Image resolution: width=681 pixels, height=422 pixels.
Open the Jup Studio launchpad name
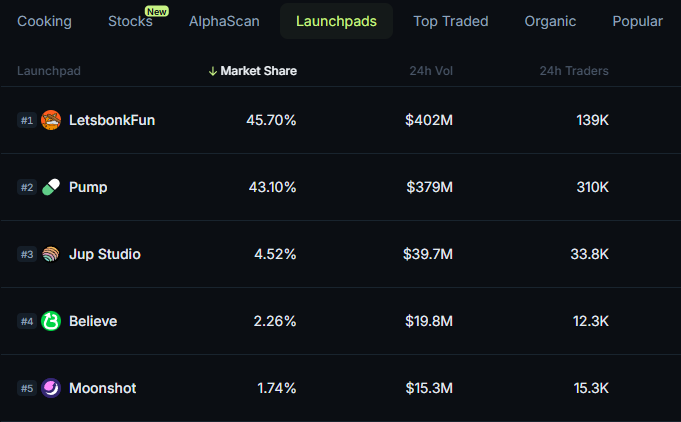[x=105, y=254]
